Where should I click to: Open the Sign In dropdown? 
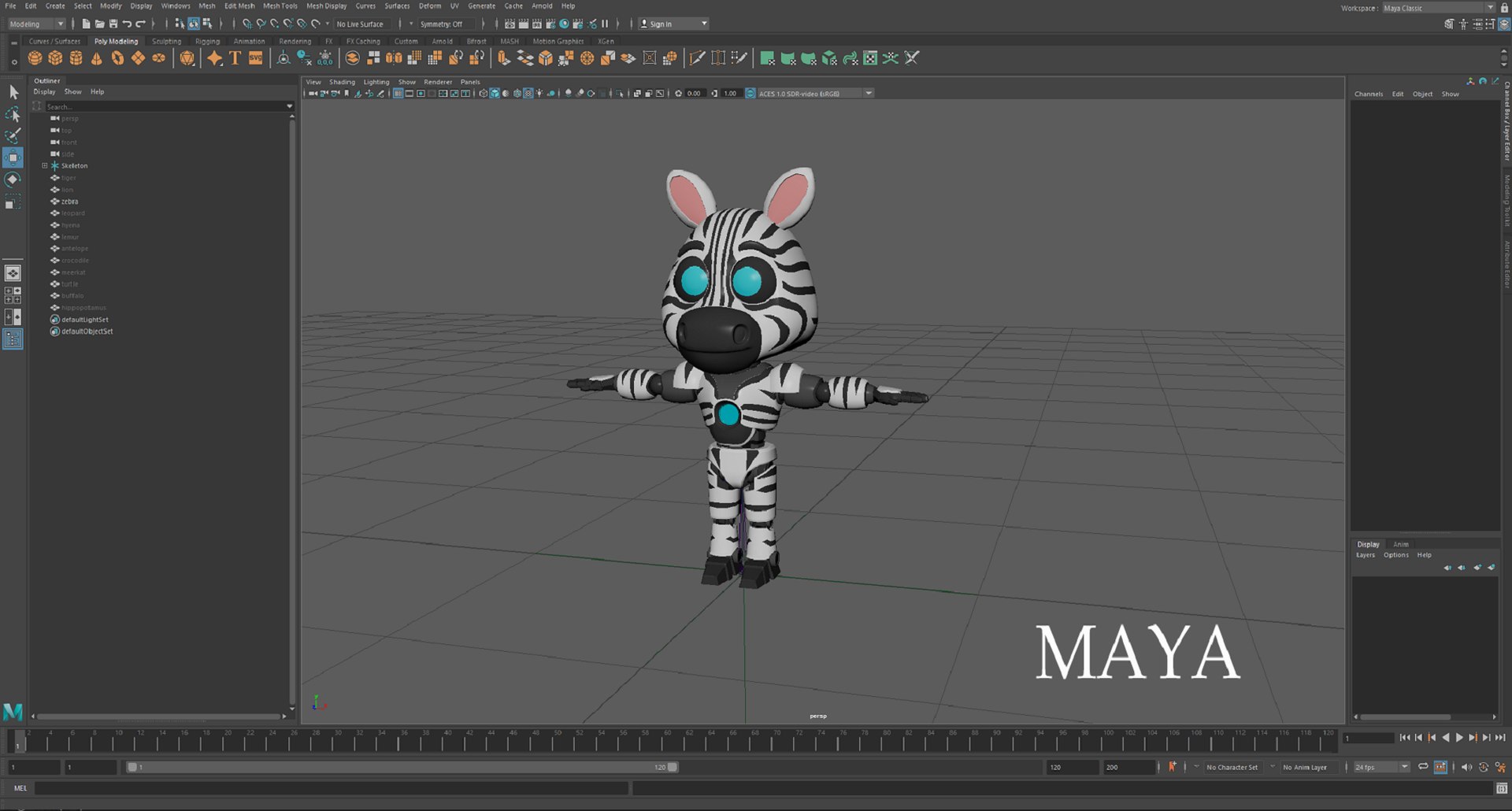point(673,24)
